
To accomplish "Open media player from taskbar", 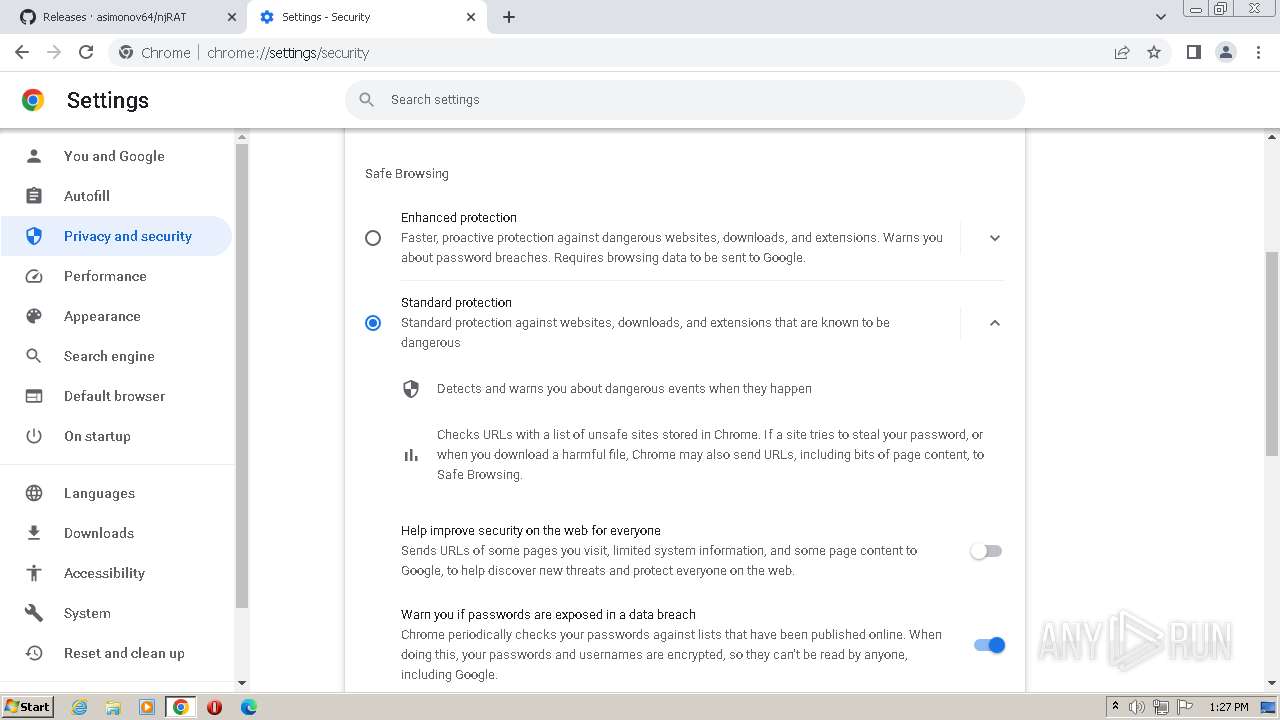I will click(147, 707).
